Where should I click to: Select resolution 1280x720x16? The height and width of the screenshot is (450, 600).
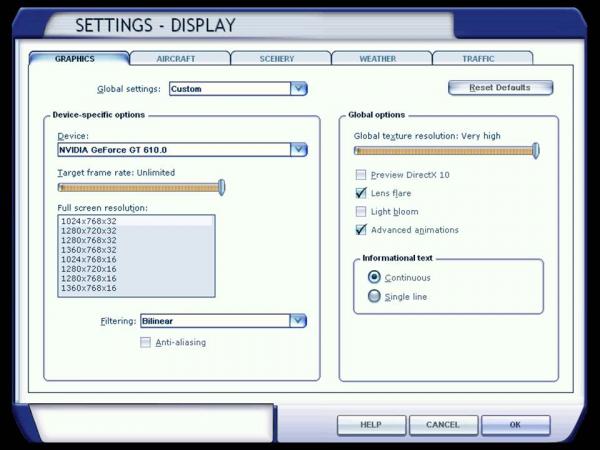(136, 269)
